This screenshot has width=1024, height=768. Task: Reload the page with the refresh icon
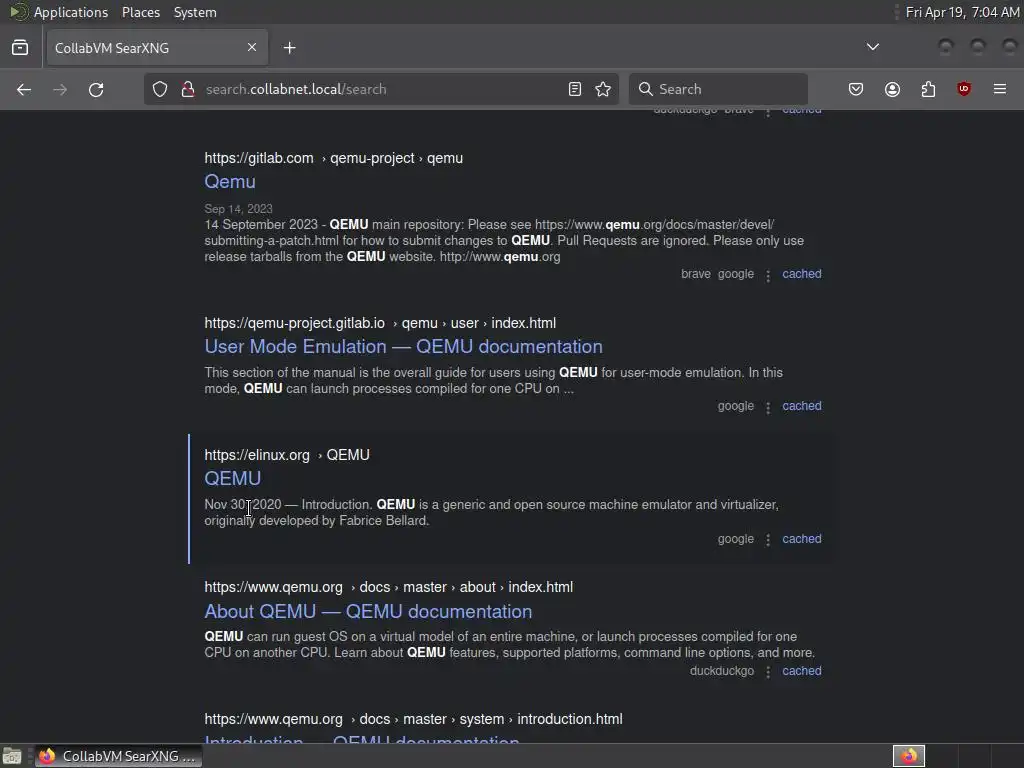click(x=96, y=89)
